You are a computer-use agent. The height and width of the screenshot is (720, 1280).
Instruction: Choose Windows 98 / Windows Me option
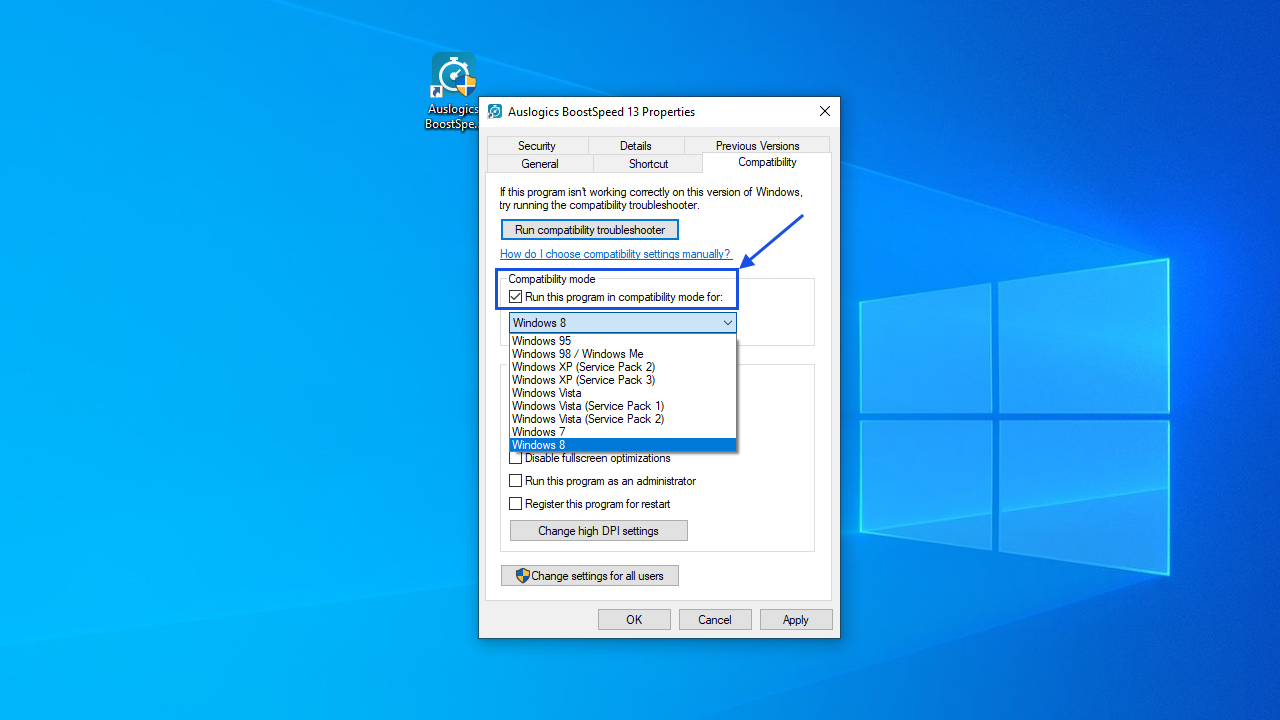click(623, 354)
